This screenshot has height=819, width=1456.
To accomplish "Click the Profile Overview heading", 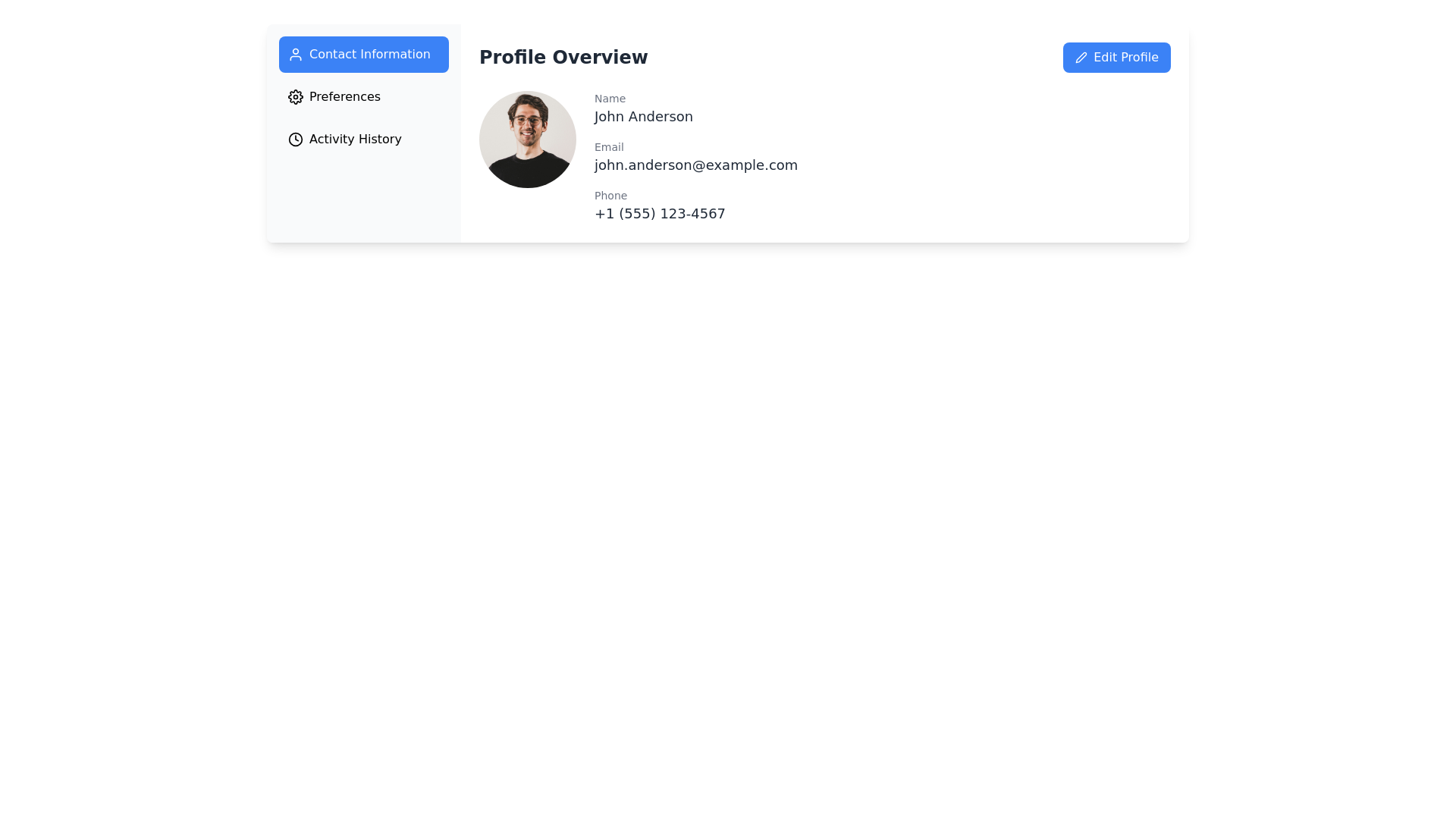I will [x=563, y=57].
